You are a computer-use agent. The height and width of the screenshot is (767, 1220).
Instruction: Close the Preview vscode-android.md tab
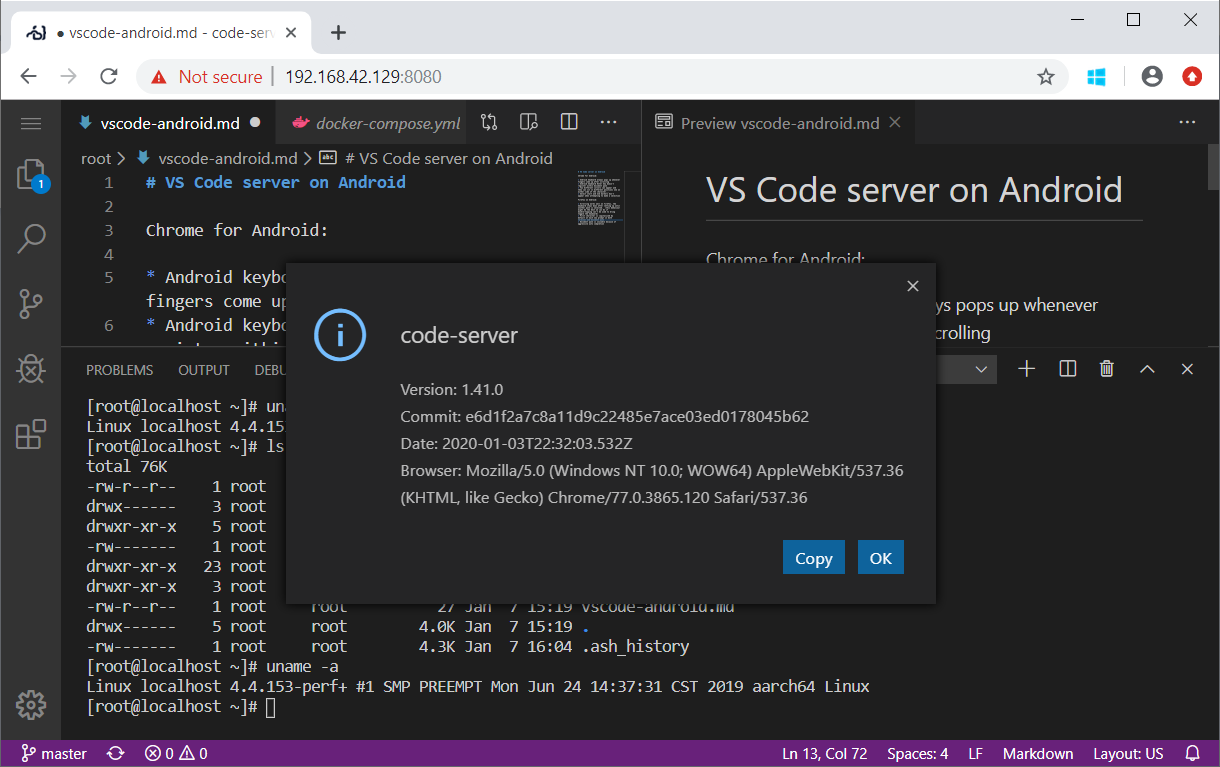click(x=895, y=123)
